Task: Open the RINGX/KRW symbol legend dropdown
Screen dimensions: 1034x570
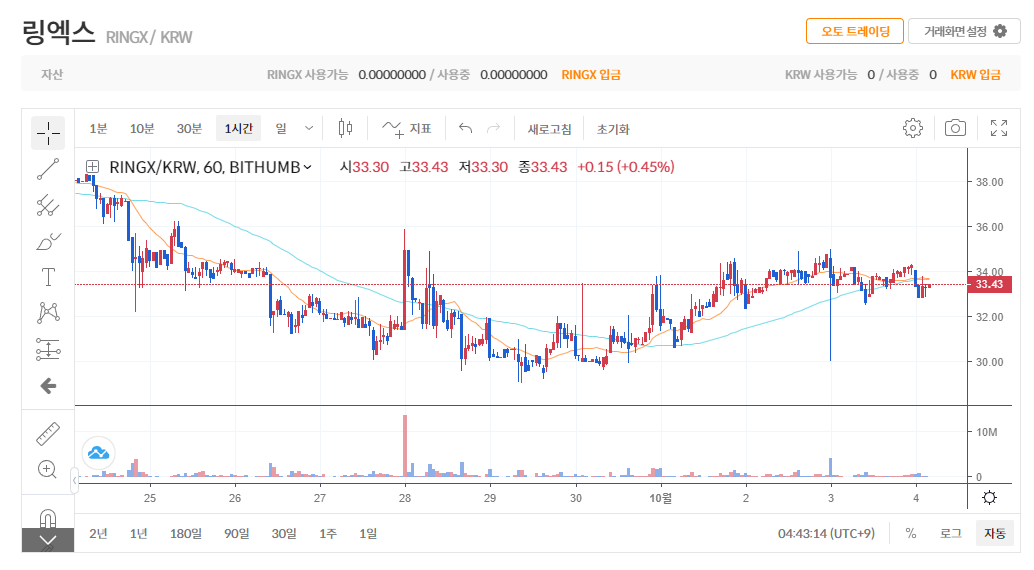Action: tap(307, 168)
